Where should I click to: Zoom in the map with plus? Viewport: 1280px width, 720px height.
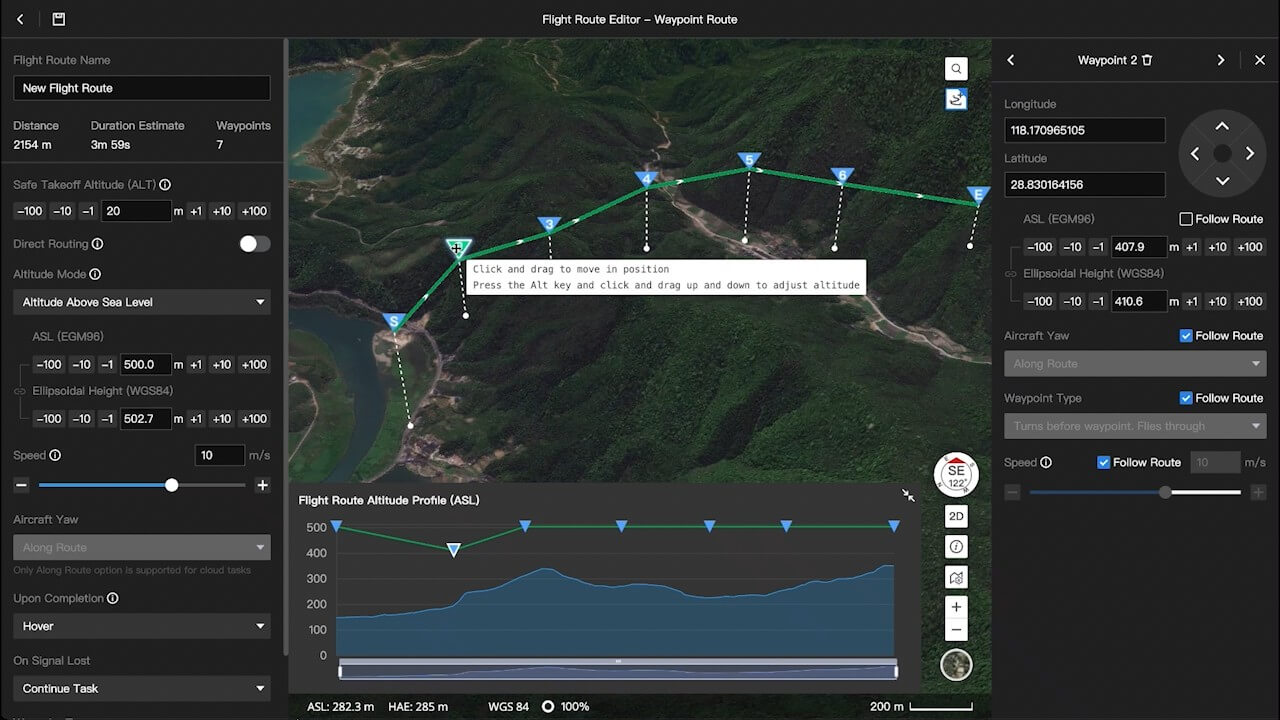tap(956, 607)
